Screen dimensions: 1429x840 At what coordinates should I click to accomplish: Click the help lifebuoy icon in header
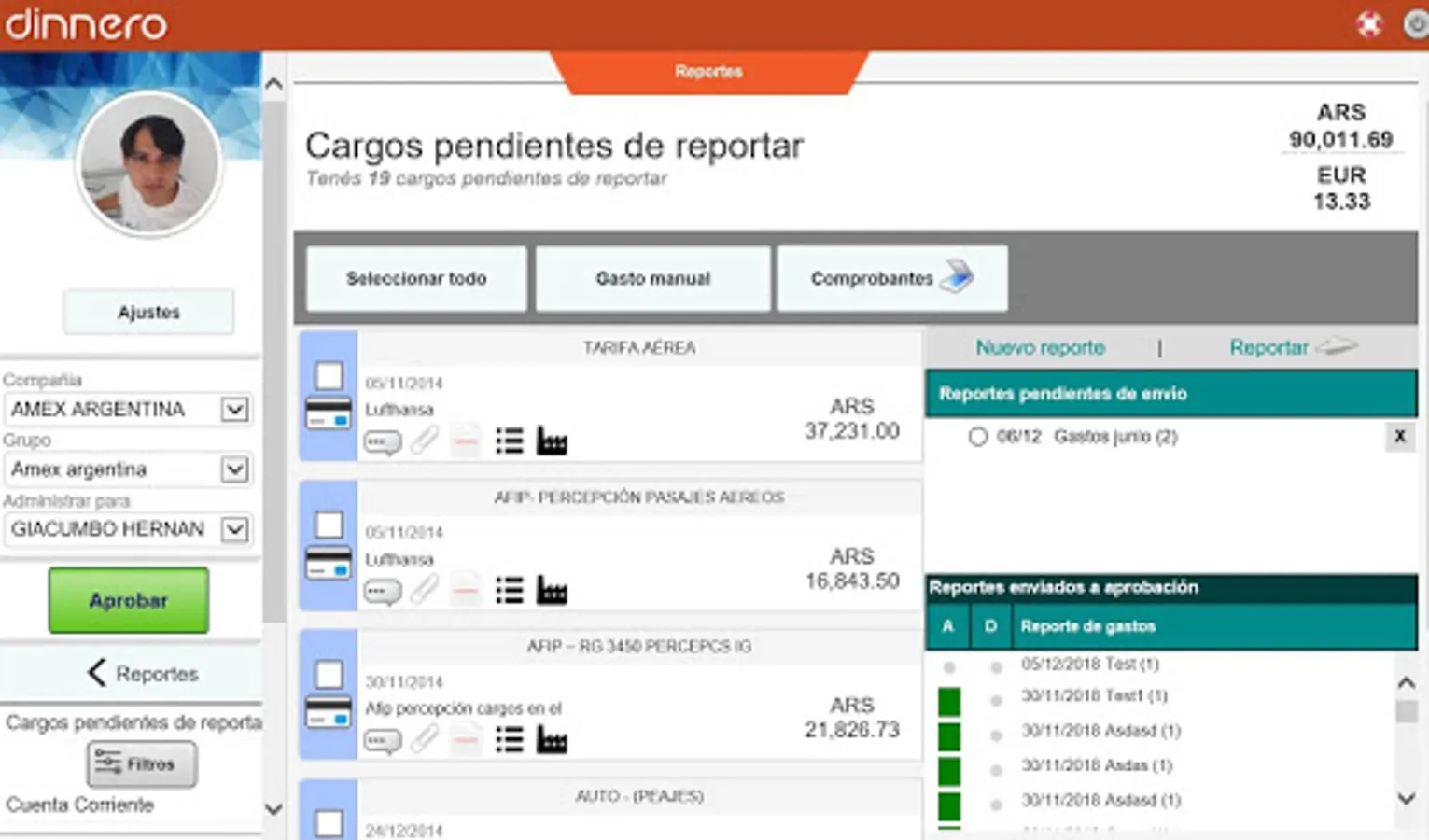1369,24
